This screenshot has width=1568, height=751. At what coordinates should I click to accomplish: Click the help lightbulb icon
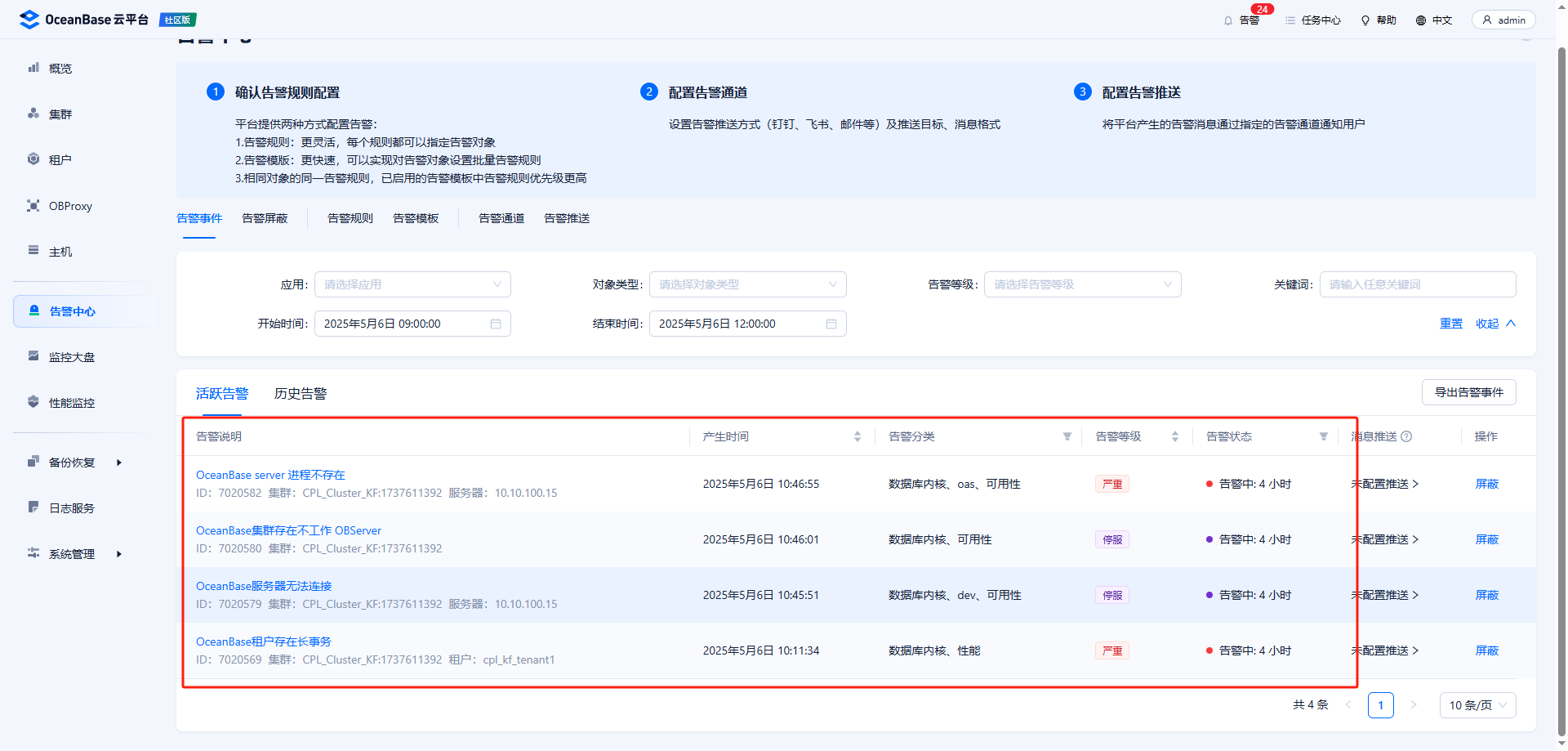tap(1365, 20)
